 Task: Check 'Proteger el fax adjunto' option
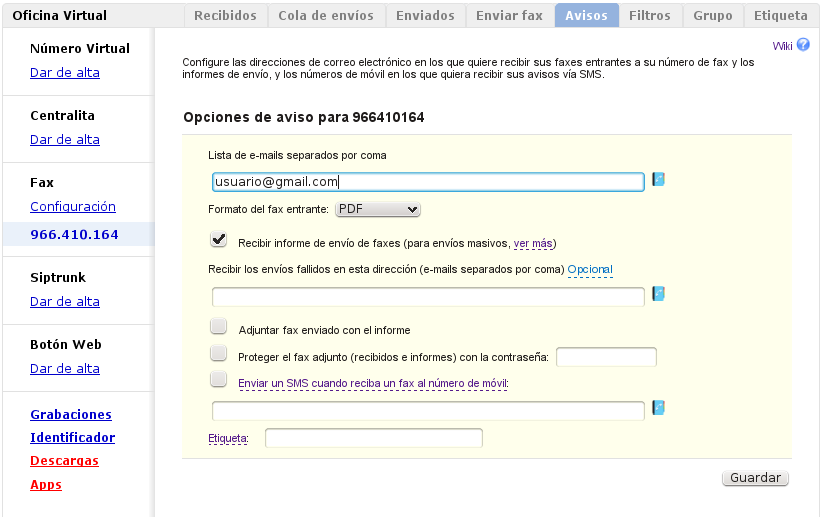coord(218,353)
